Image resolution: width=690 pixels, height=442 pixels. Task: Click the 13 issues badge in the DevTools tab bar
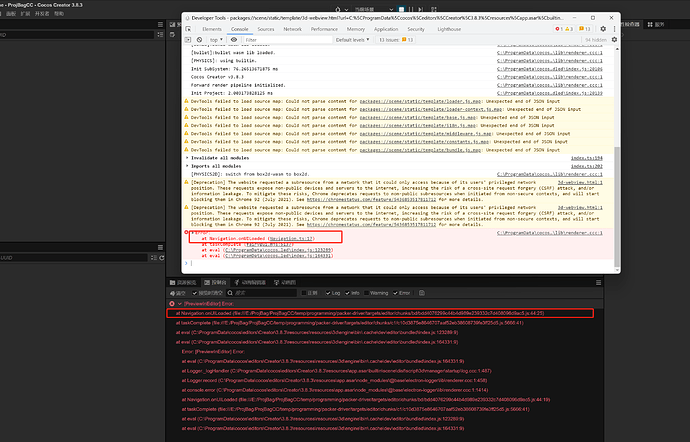click(x=585, y=29)
